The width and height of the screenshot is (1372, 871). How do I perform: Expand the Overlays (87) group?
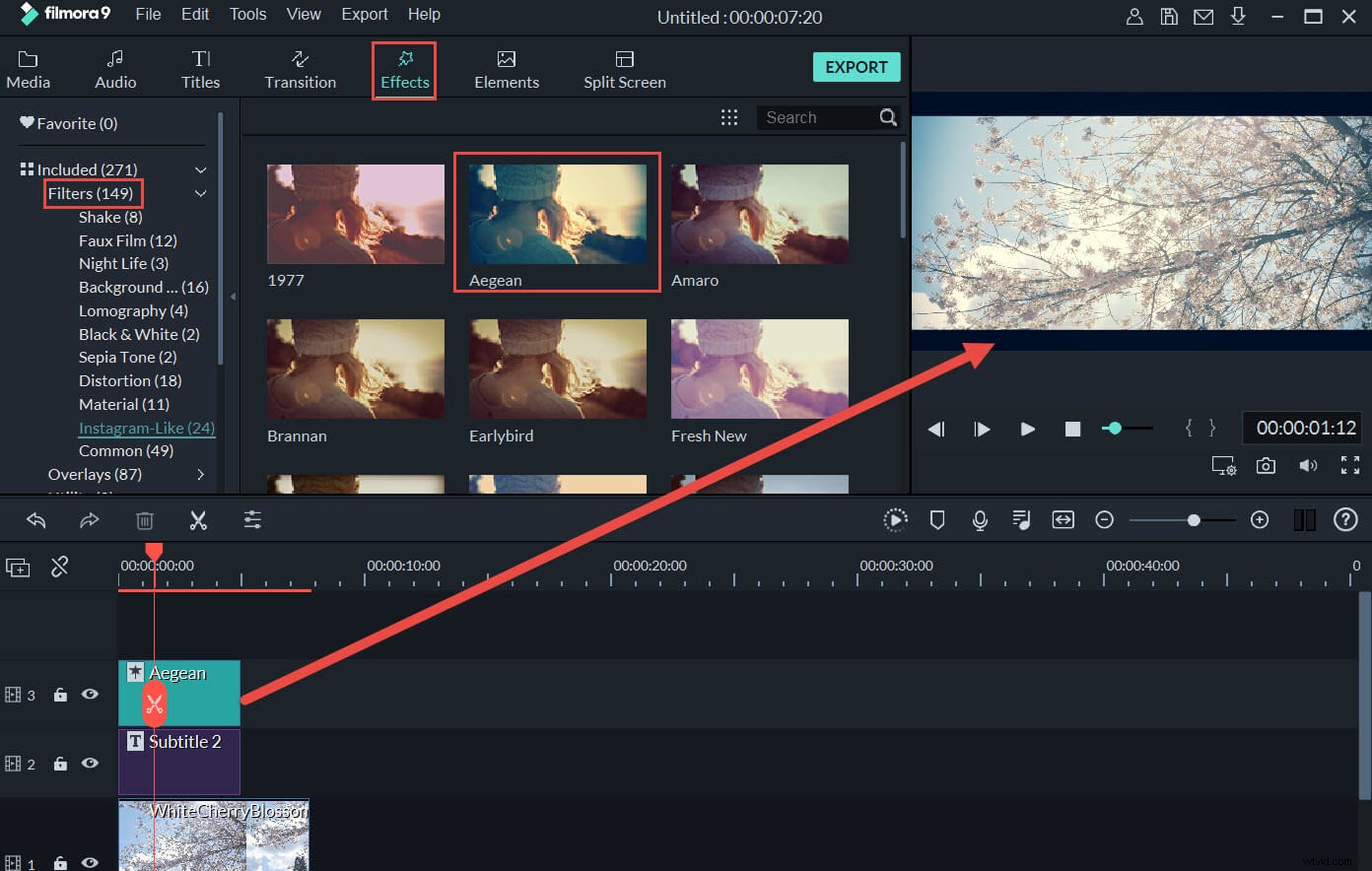(200, 474)
